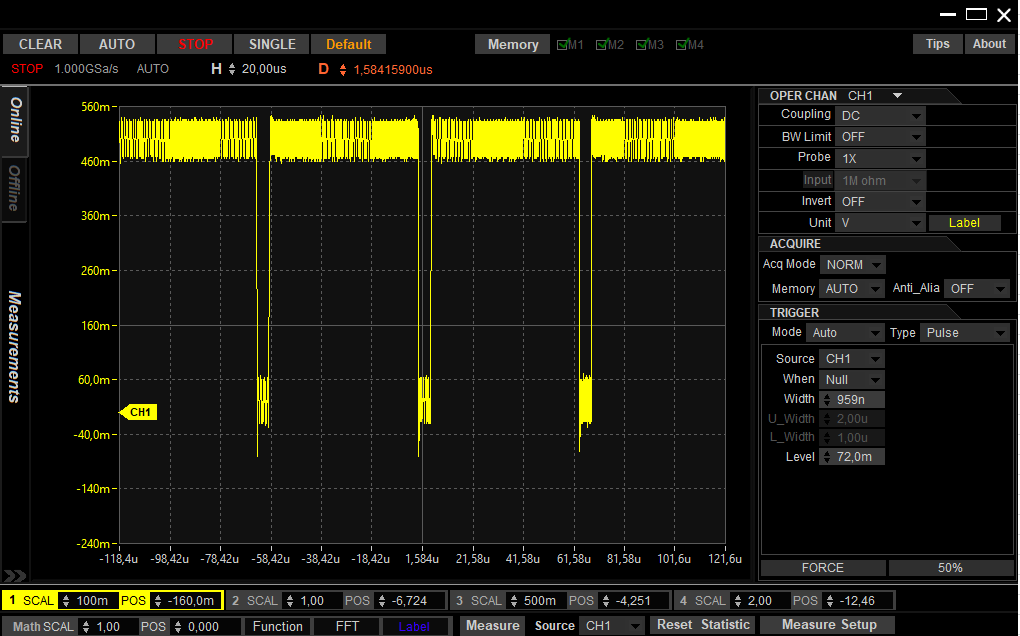Switch to the Offline tab

tap(15, 187)
